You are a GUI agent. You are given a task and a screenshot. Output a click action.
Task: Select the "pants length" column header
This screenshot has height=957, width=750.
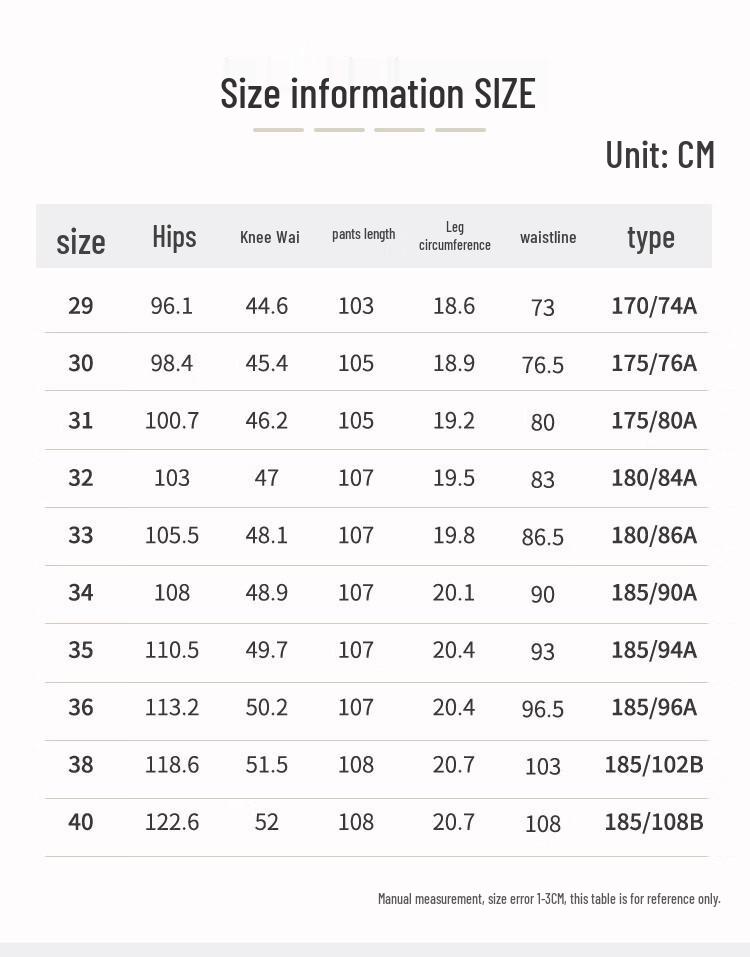pyautogui.click(x=363, y=234)
